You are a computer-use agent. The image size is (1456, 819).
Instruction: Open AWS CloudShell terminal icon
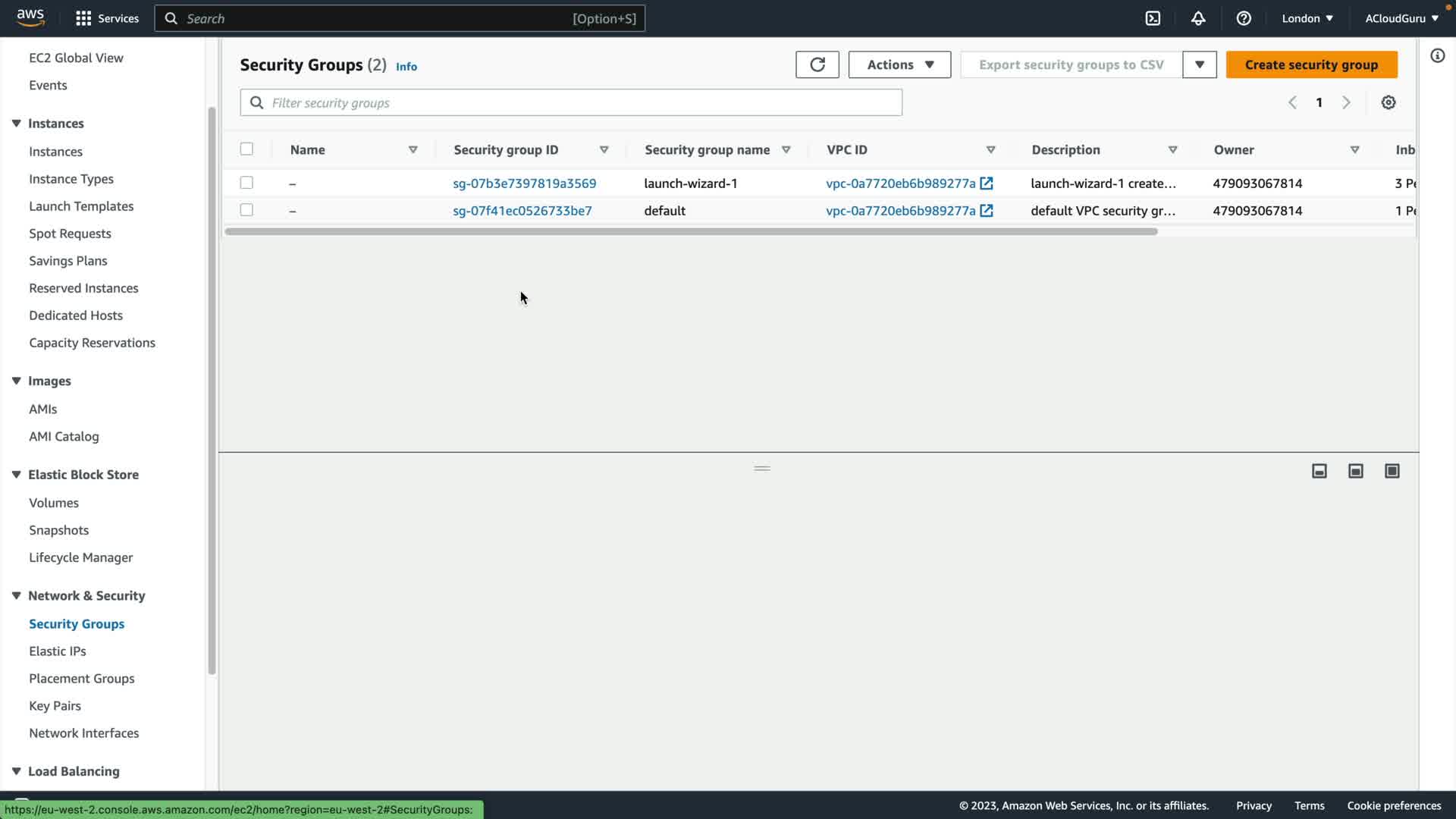point(1153,18)
